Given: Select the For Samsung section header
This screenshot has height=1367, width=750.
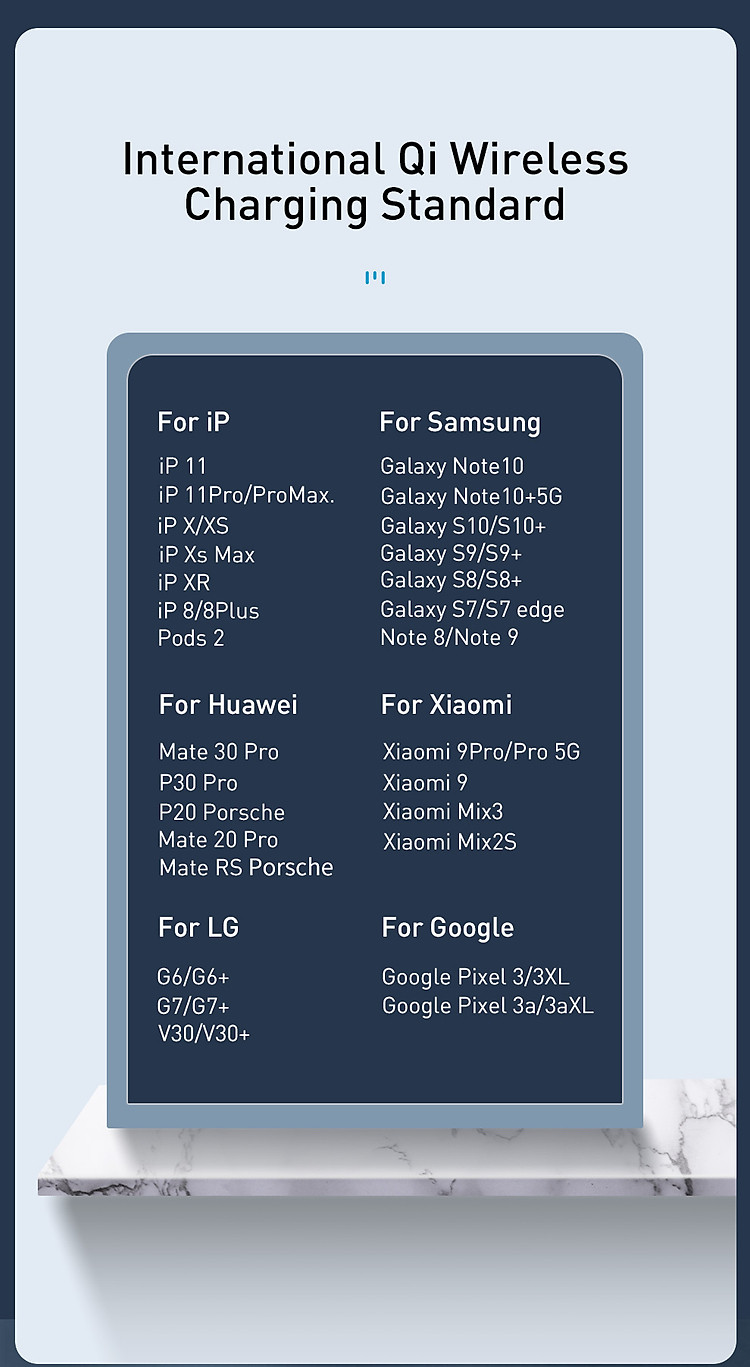Looking at the screenshot, I should (460, 422).
